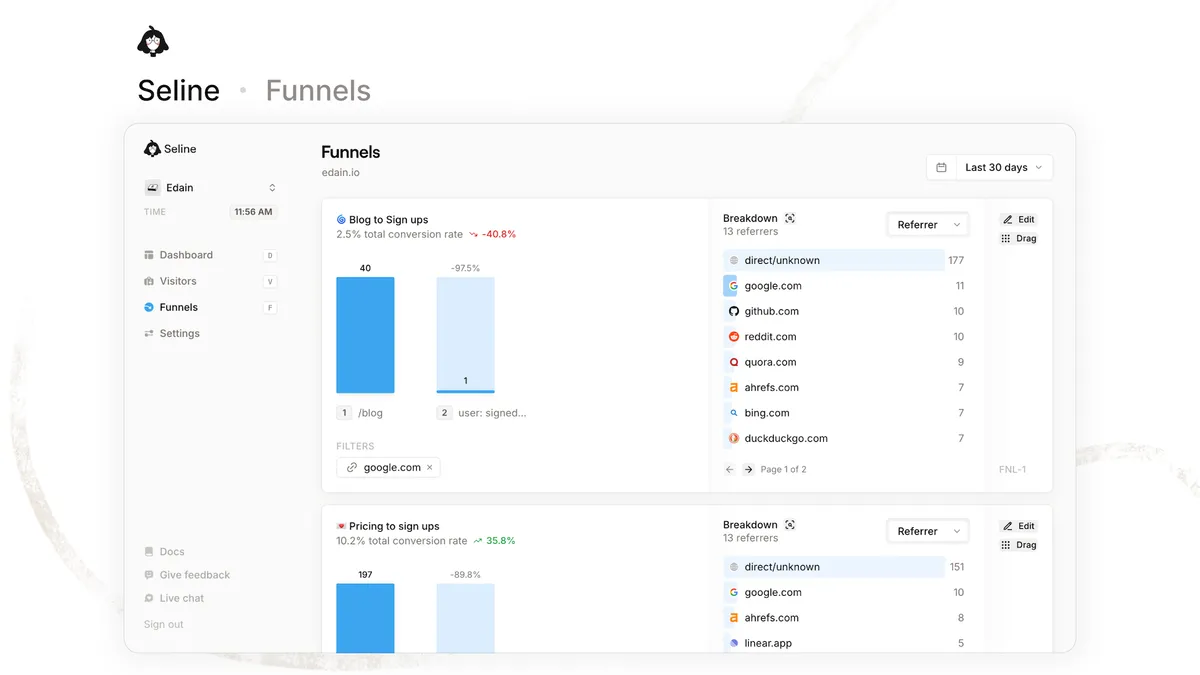The image size is (1200, 675).
Task: Click the linear.app referrer icon
Action: point(734,643)
